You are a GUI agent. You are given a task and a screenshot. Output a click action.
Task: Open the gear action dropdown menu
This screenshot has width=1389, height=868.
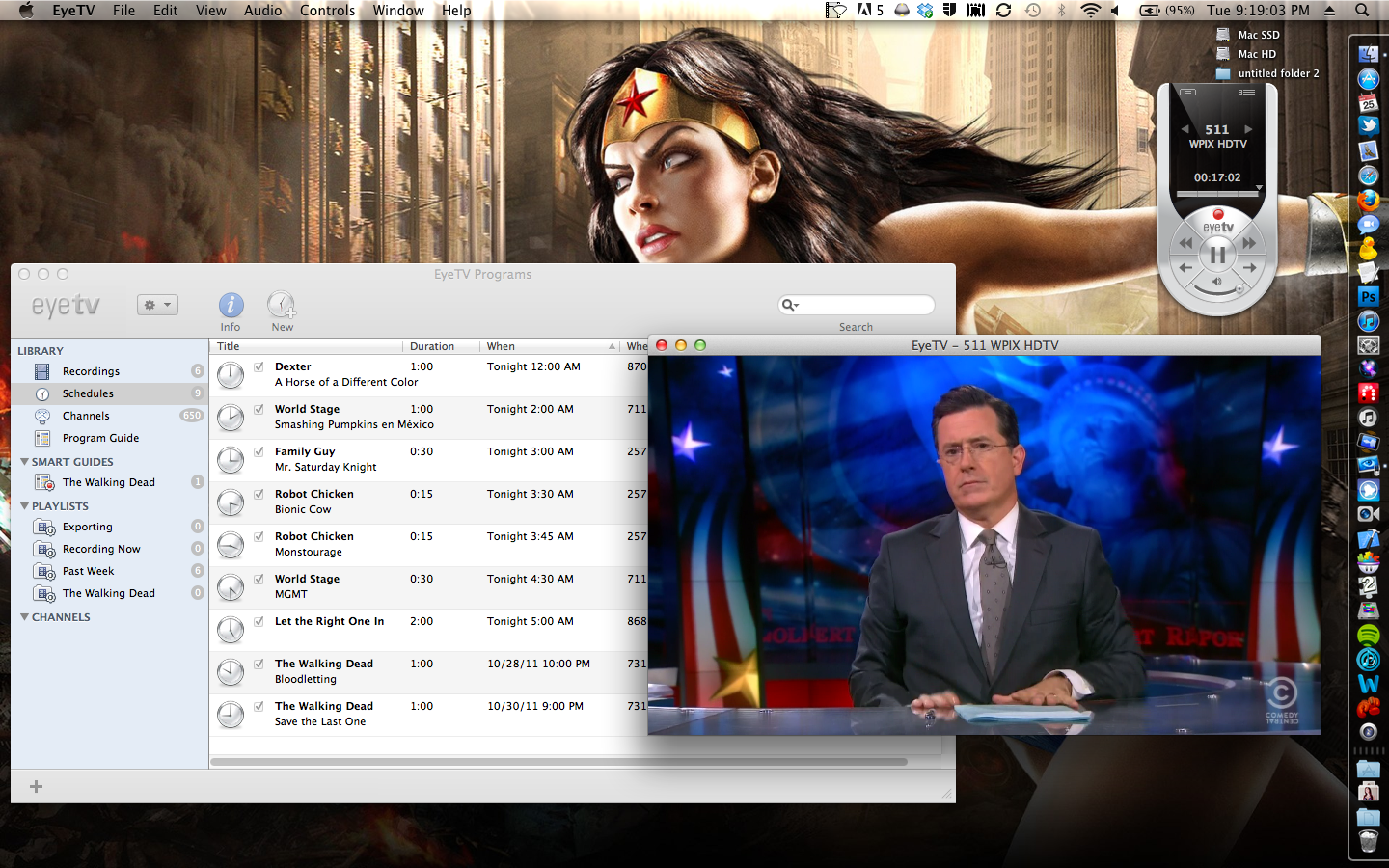[x=157, y=305]
